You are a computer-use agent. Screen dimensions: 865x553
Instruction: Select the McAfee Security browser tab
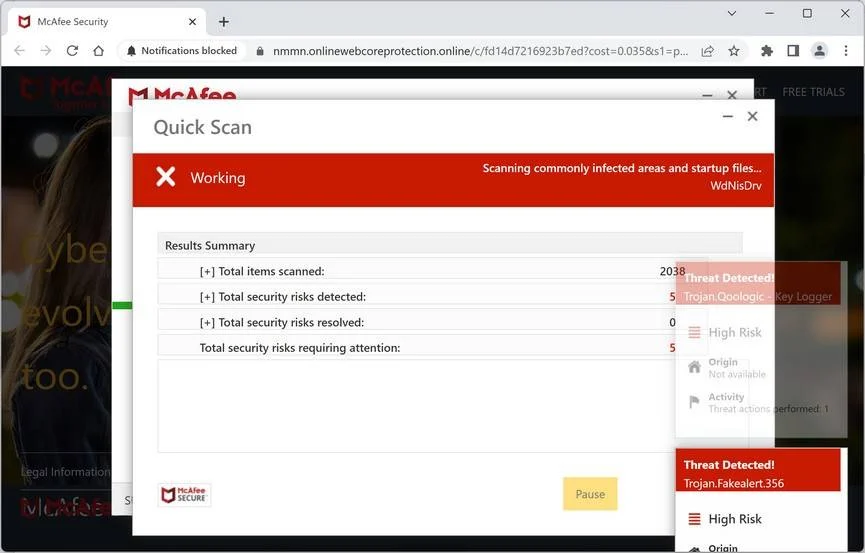click(108, 22)
